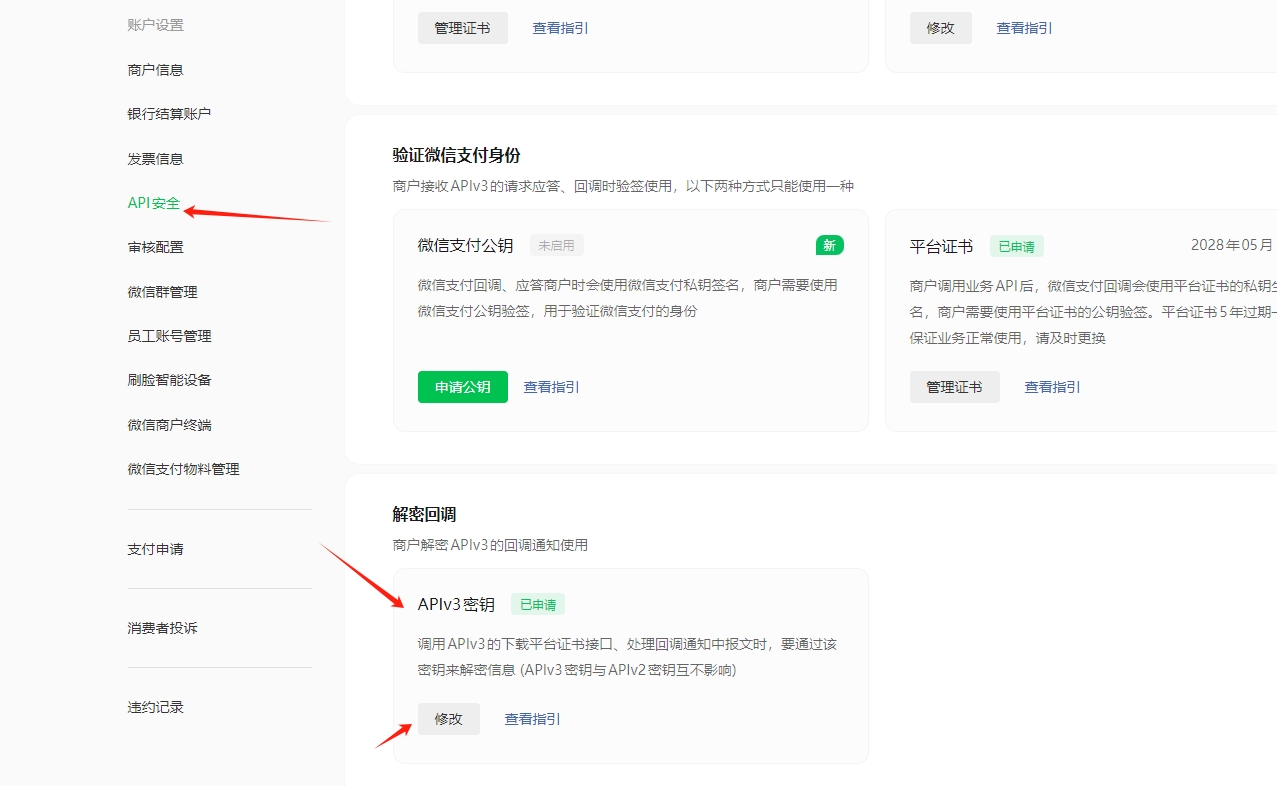Open the 发票信息 page
Screen dimensions: 1277x786
click(x=155, y=159)
